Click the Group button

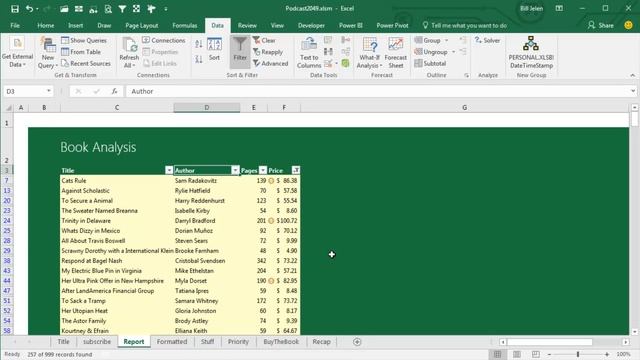pyautogui.click(x=427, y=40)
